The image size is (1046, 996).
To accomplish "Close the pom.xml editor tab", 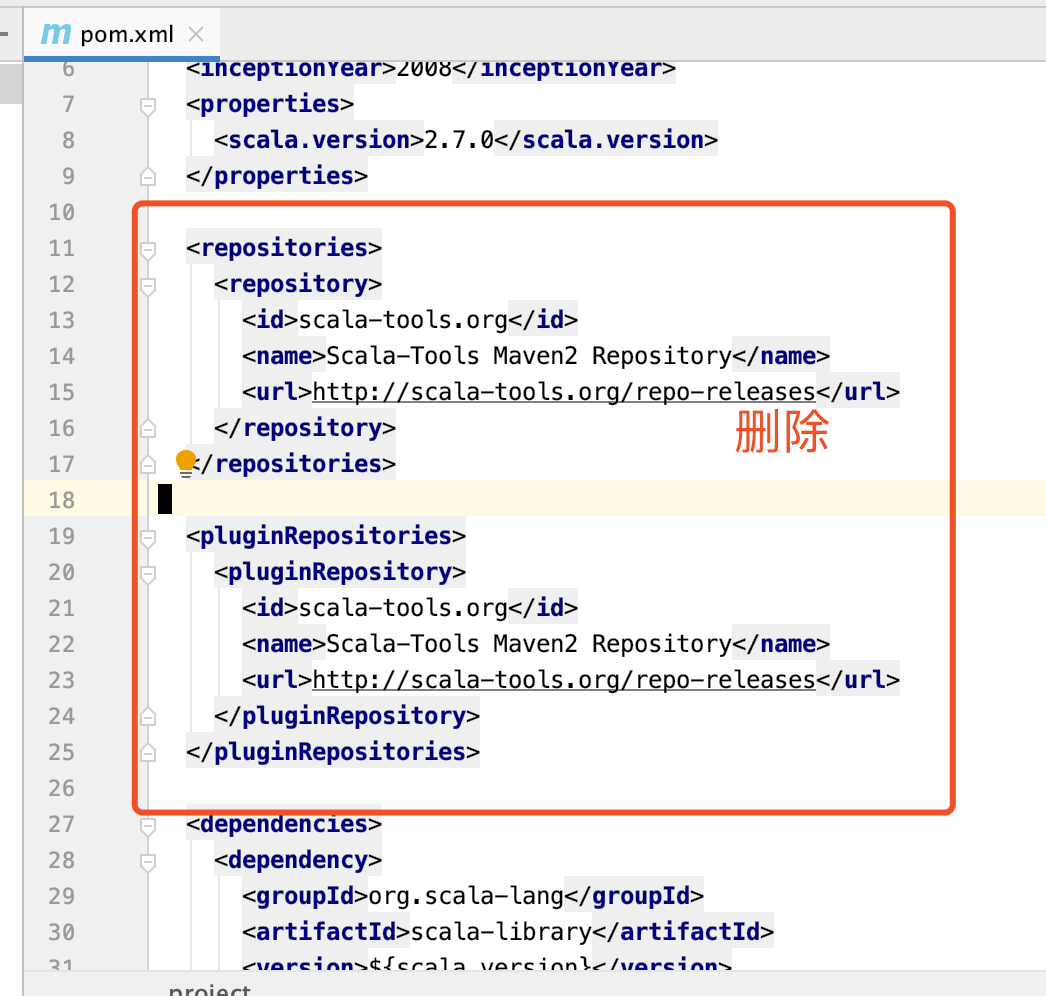I will click(x=197, y=34).
